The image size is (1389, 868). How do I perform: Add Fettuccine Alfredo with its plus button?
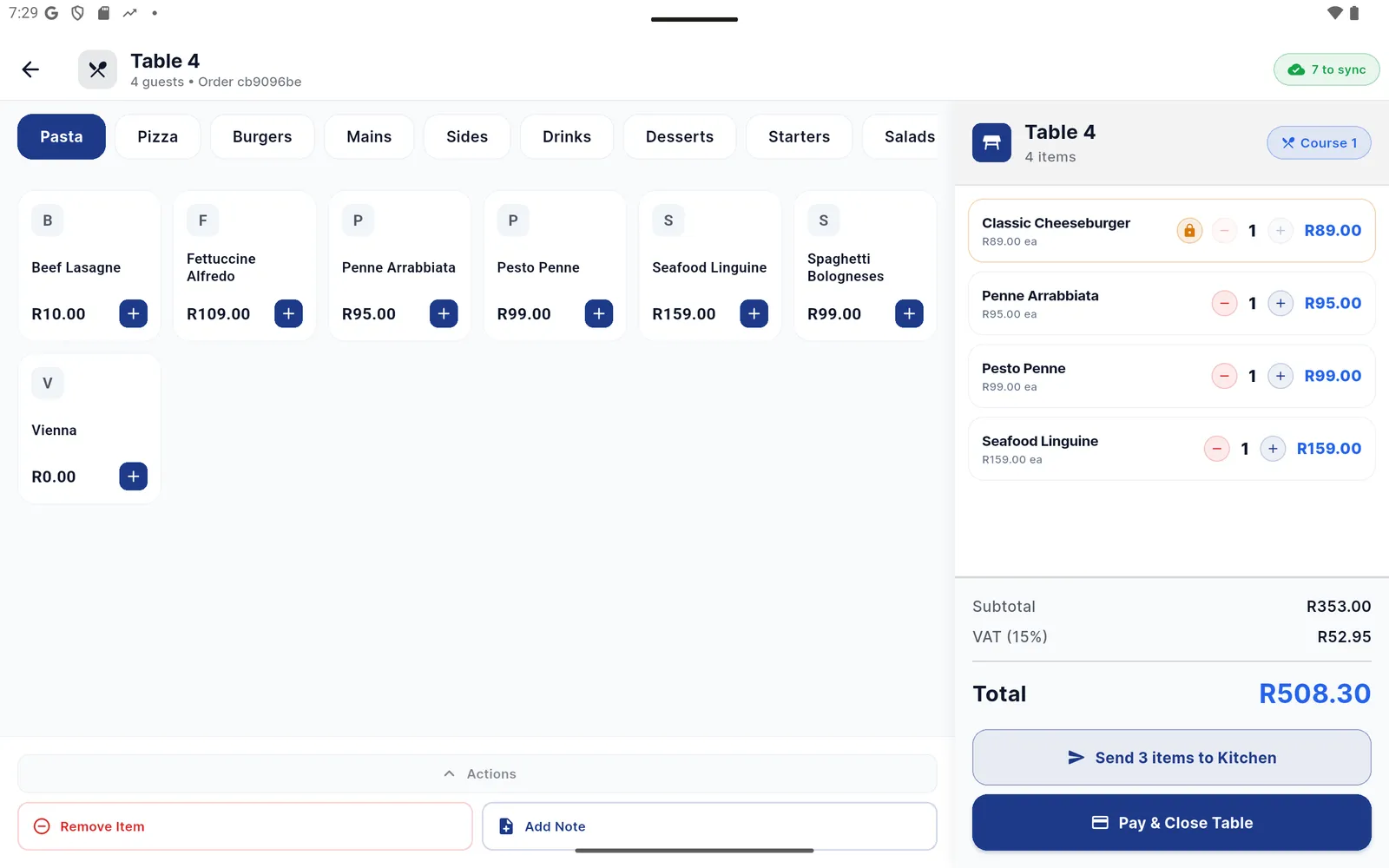tap(288, 313)
